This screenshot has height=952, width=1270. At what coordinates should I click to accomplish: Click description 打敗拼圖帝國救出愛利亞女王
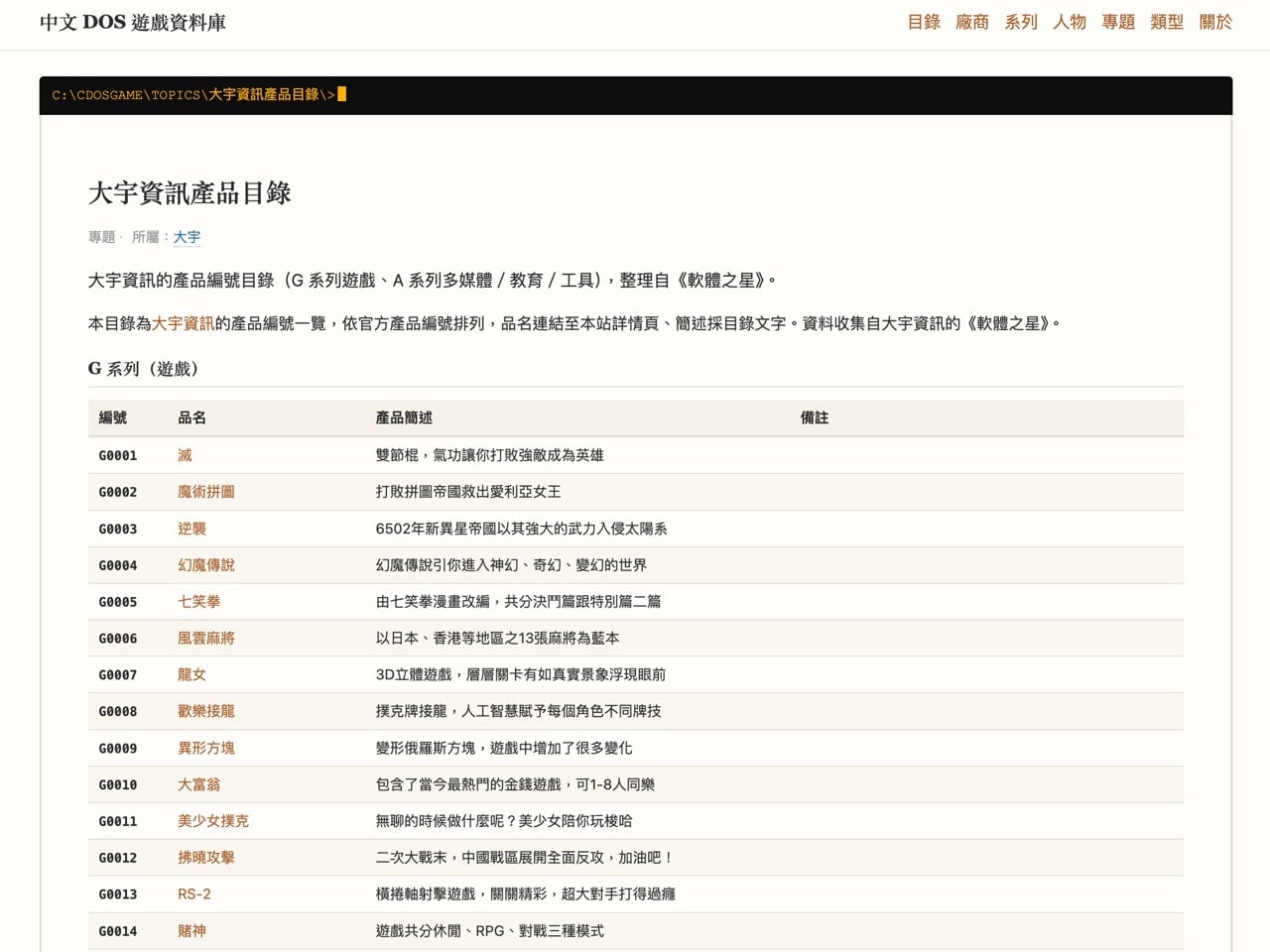(468, 492)
